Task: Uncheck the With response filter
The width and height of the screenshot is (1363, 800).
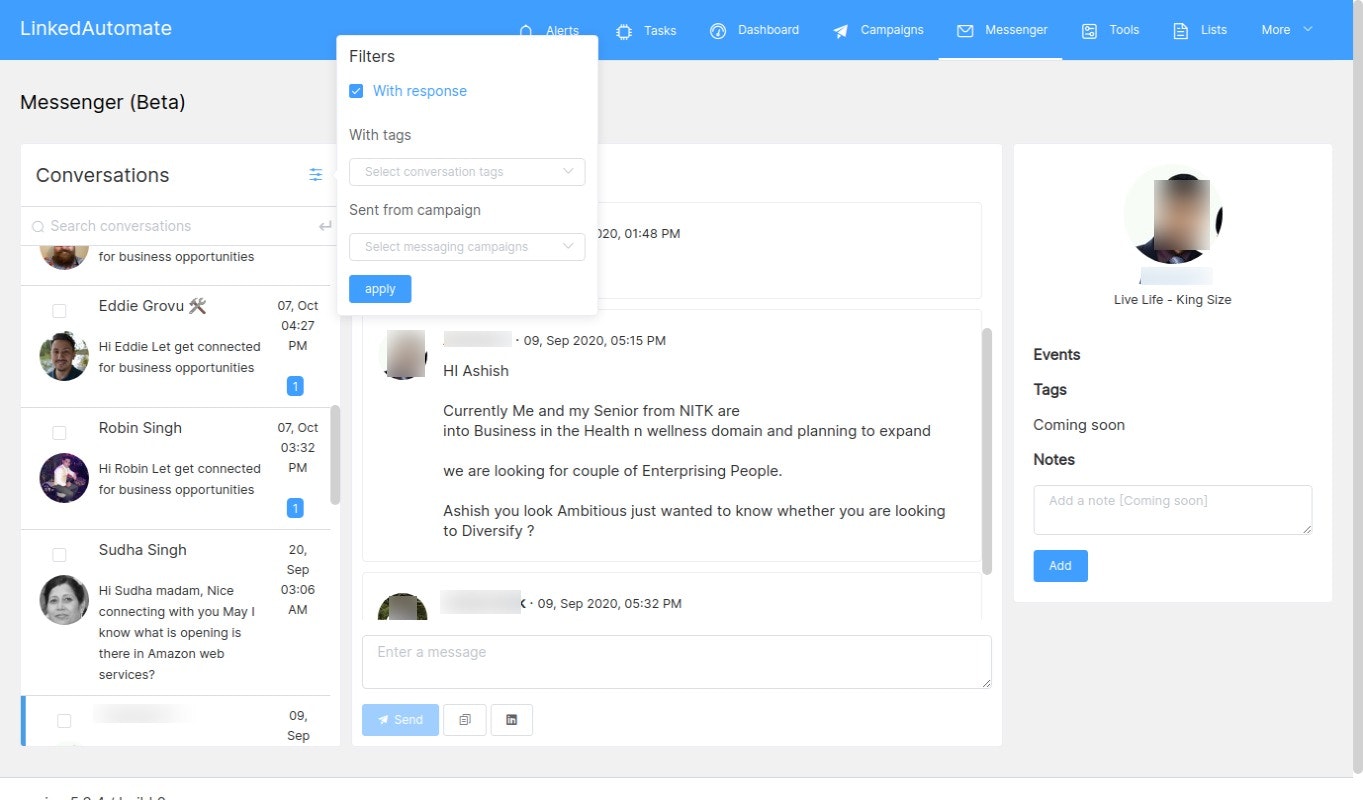Action: click(x=356, y=90)
